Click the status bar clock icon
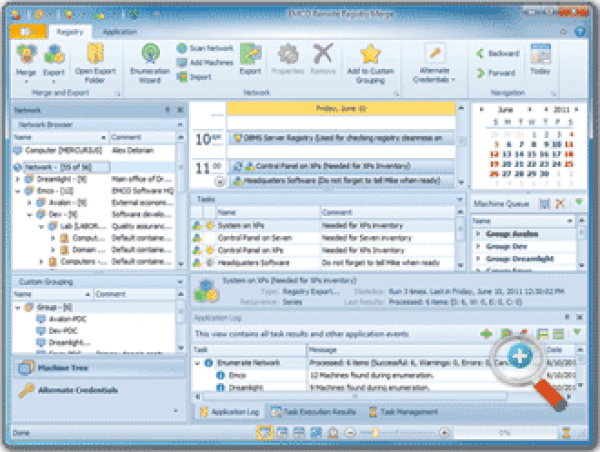 pos(333,432)
